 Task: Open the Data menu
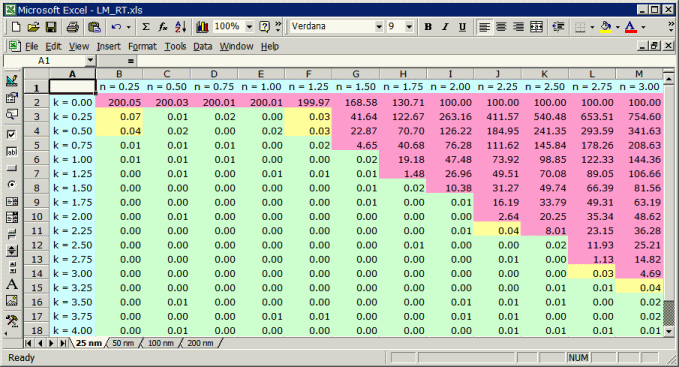(x=202, y=46)
